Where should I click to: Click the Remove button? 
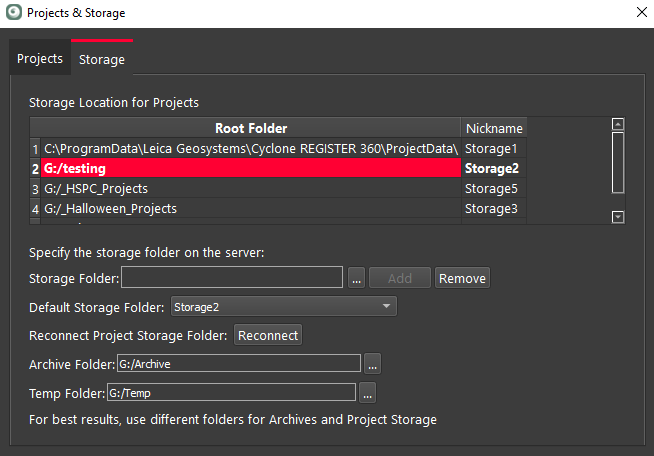462,278
